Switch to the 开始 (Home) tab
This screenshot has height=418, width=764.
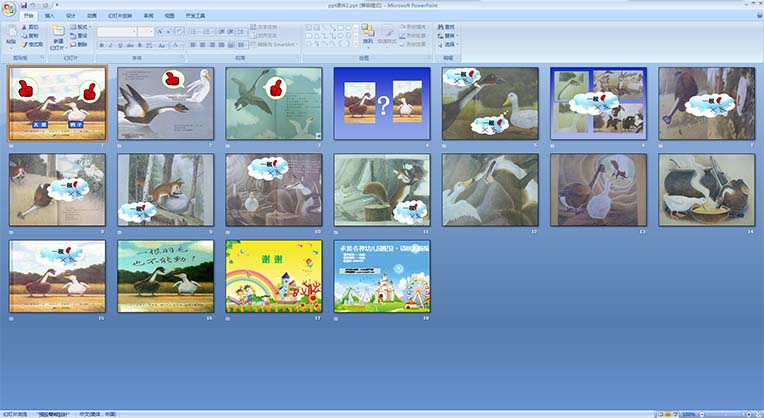point(29,16)
